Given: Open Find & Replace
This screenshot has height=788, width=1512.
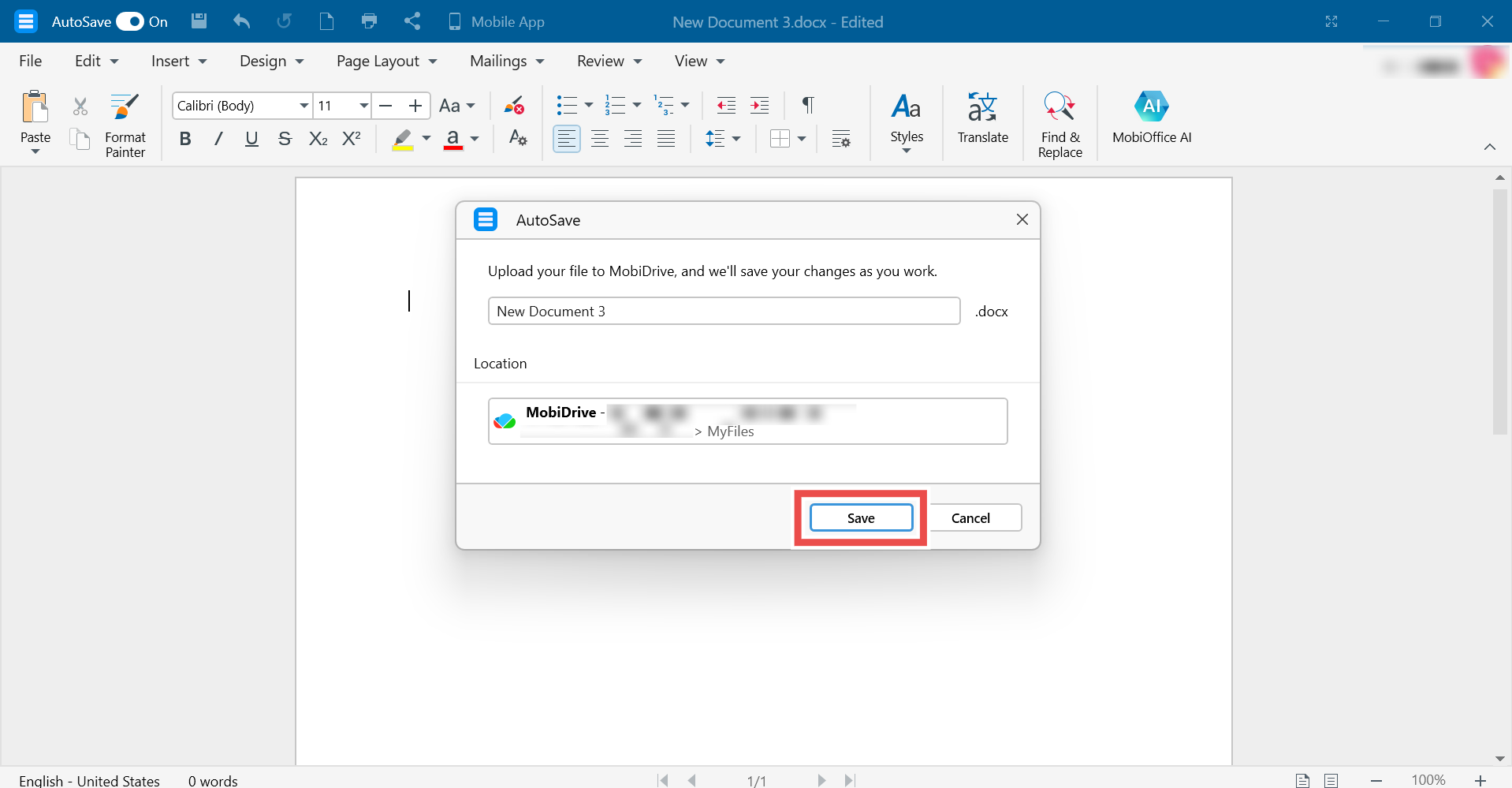Looking at the screenshot, I should 1060,125.
